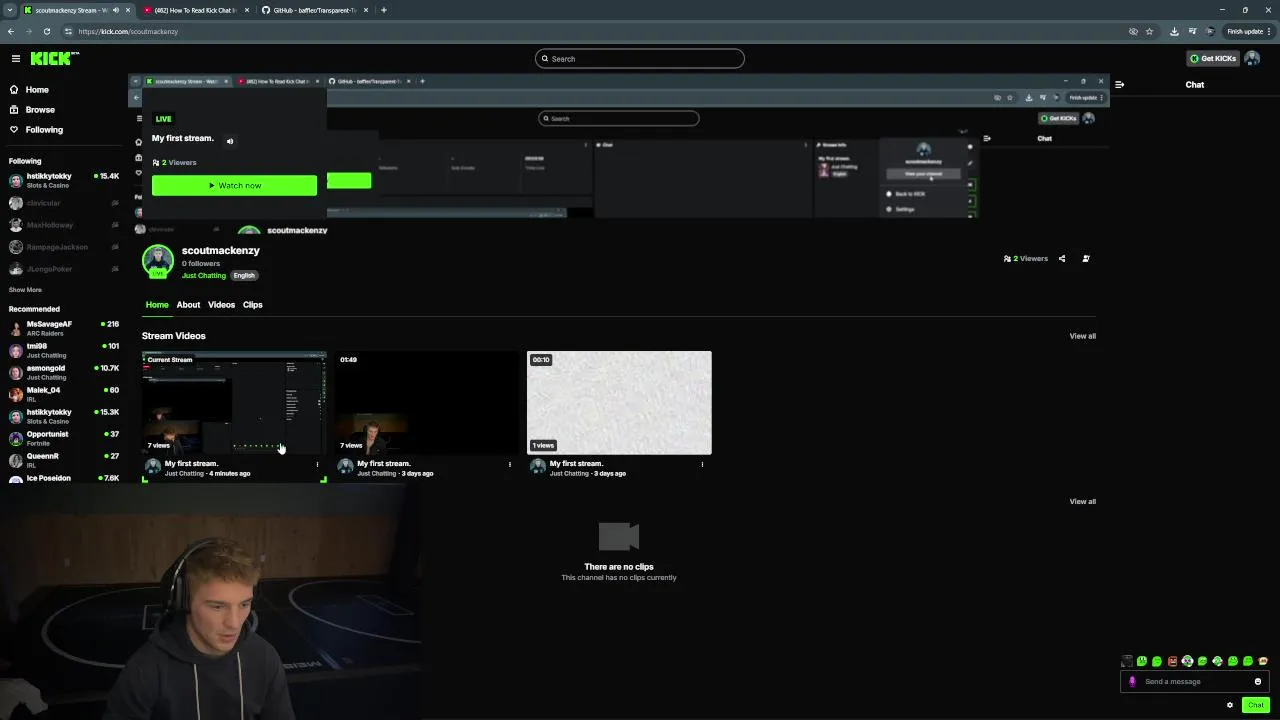Go back in browser history

click(11, 31)
